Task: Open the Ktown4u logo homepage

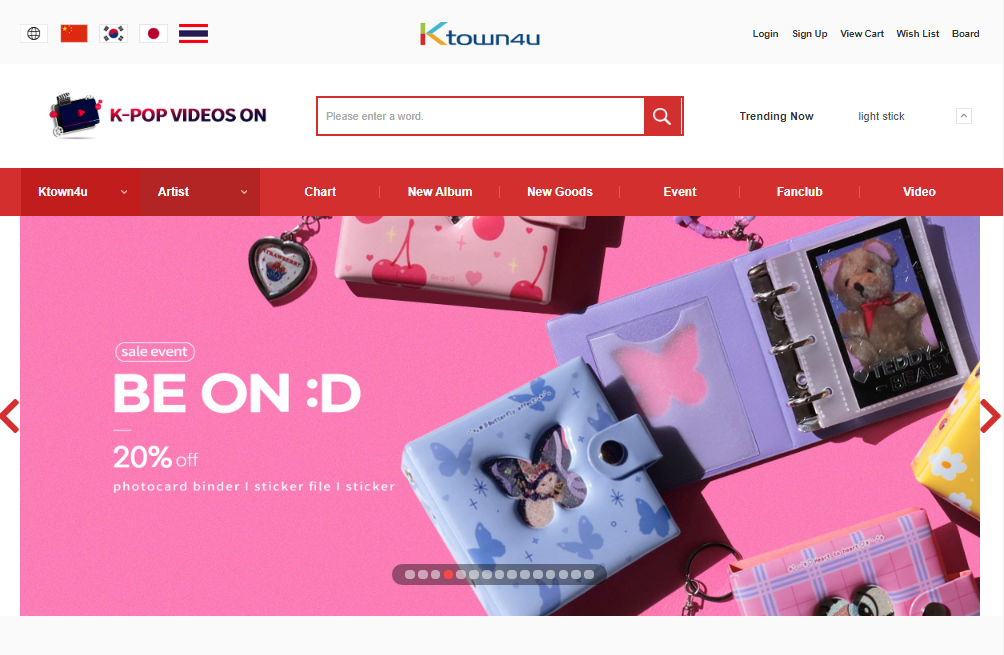Action: (480, 34)
